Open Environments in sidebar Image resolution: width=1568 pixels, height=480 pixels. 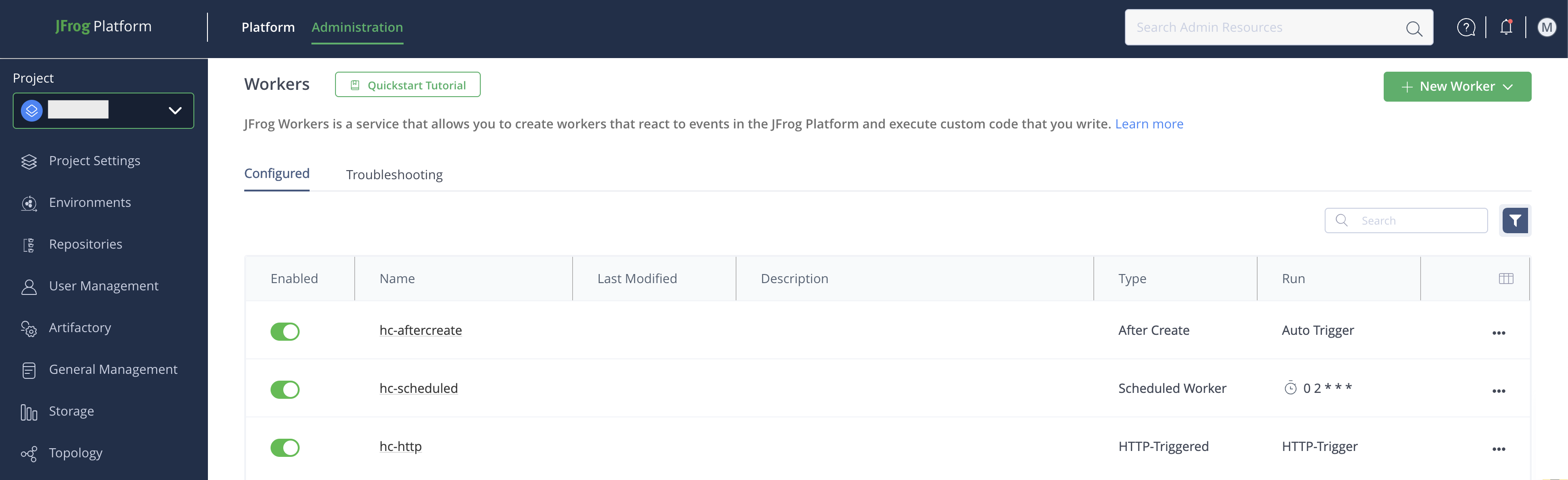(x=89, y=203)
